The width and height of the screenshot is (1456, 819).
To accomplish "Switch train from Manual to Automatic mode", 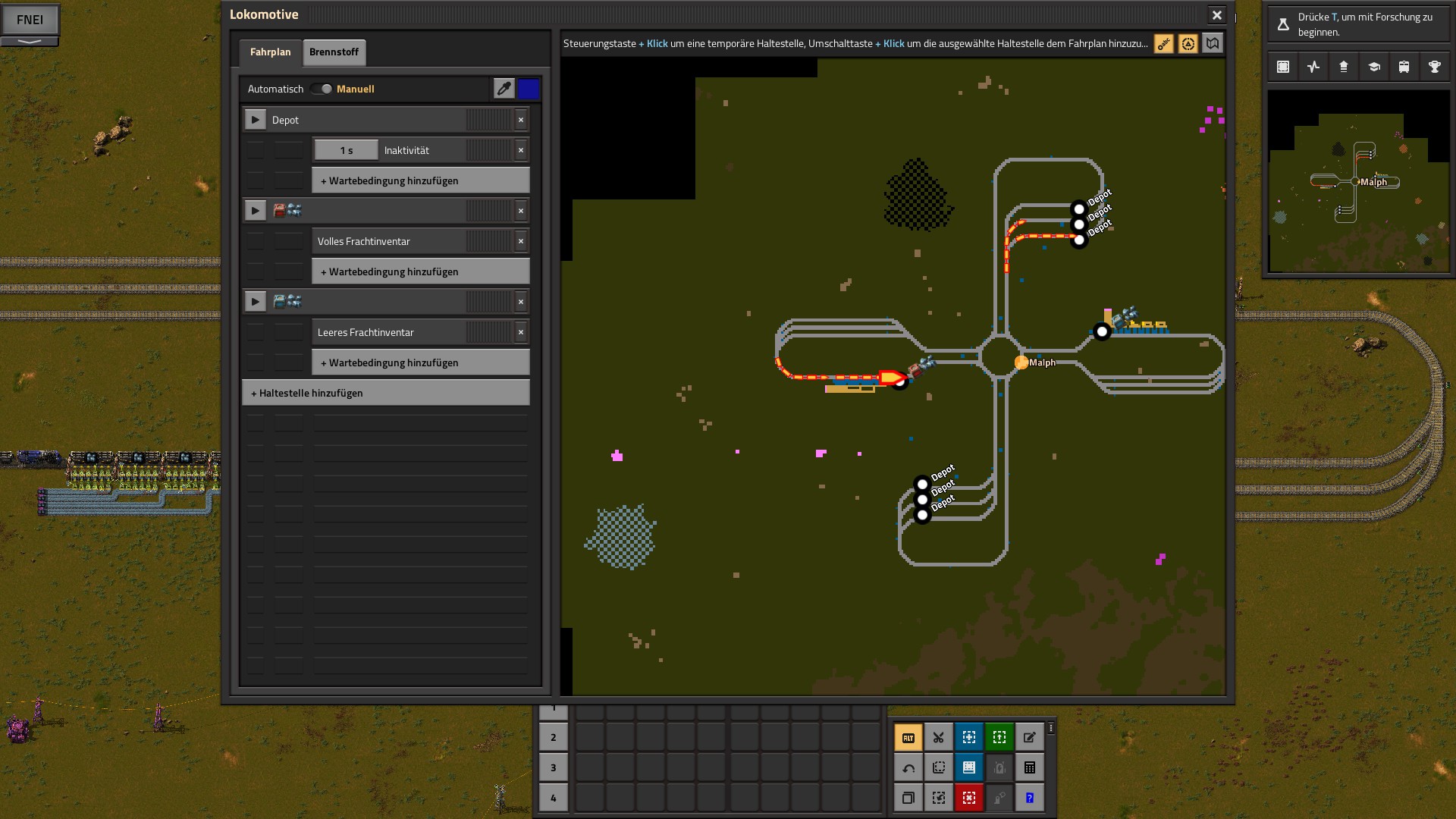I will pos(321,89).
